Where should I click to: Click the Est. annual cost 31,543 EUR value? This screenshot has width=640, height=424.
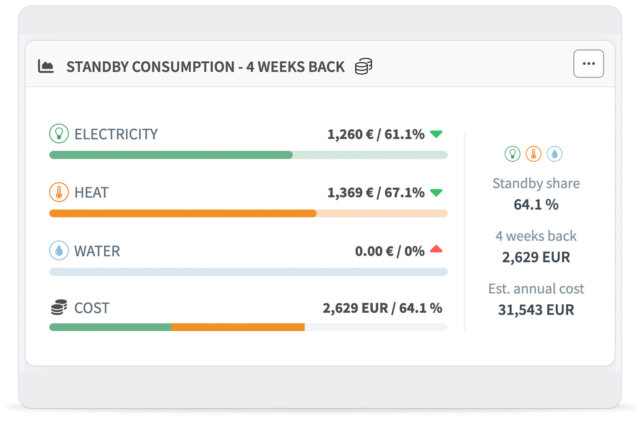click(536, 310)
